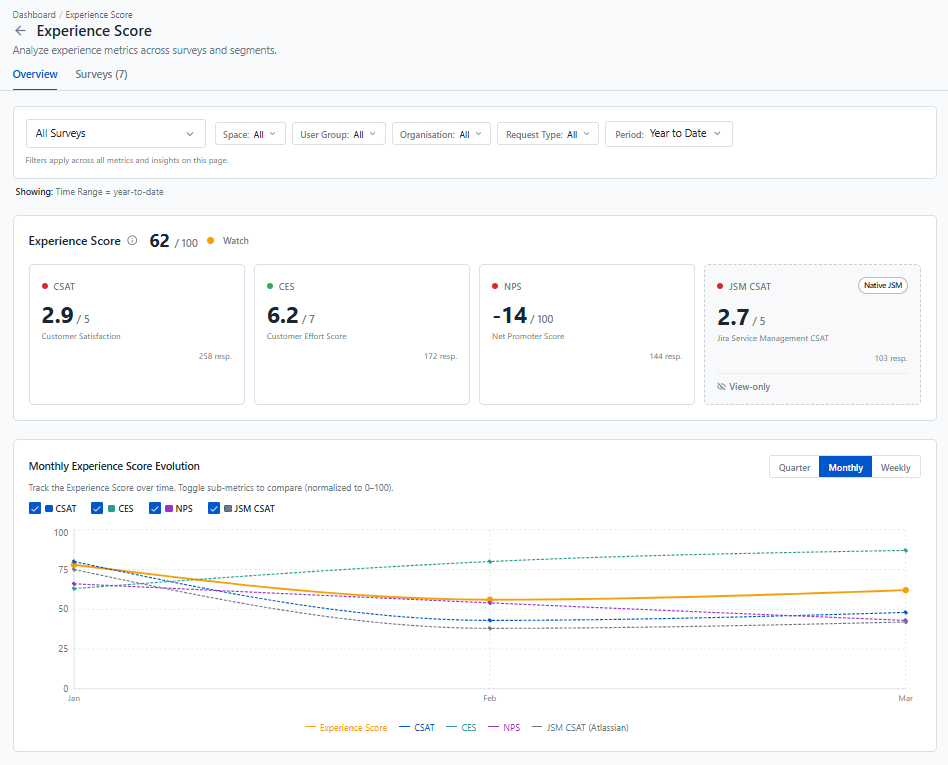Image resolution: width=948 pixels, height=765 pixels.
Task: Click the blue CSAT color swatch
Action: coord(49,509)
